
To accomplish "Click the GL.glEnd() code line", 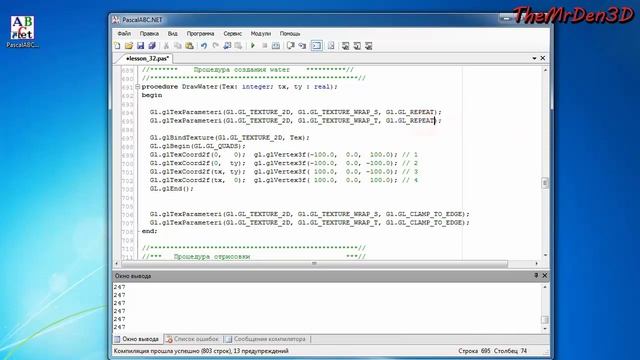I will tap(171, 189).
